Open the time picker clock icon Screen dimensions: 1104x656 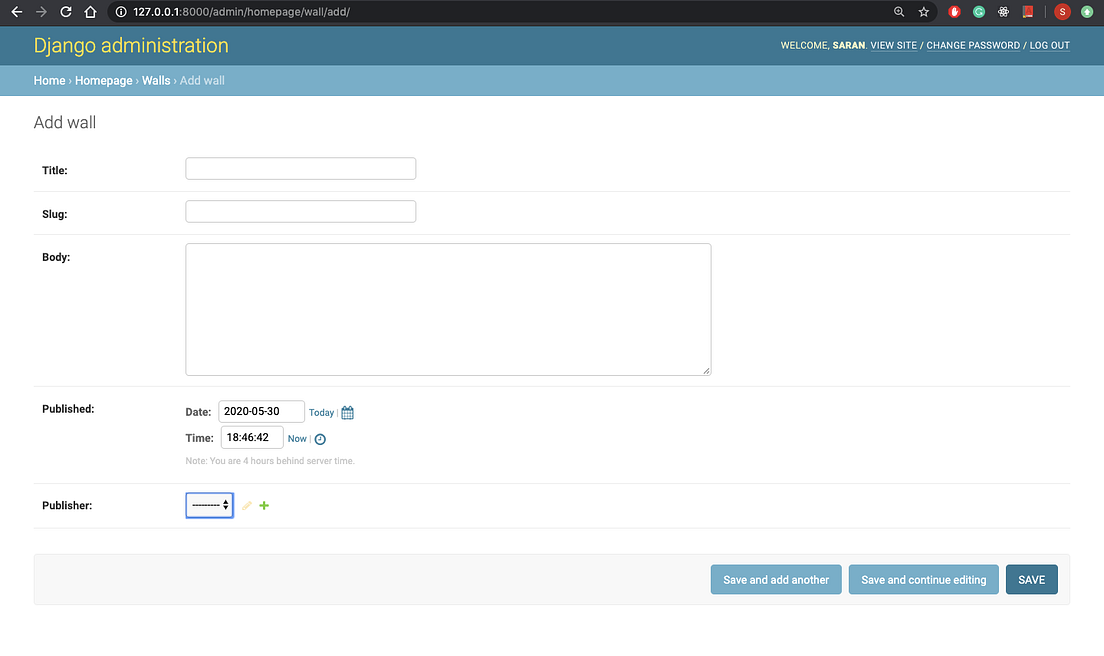pyautogui.click(x=320, y=438)
